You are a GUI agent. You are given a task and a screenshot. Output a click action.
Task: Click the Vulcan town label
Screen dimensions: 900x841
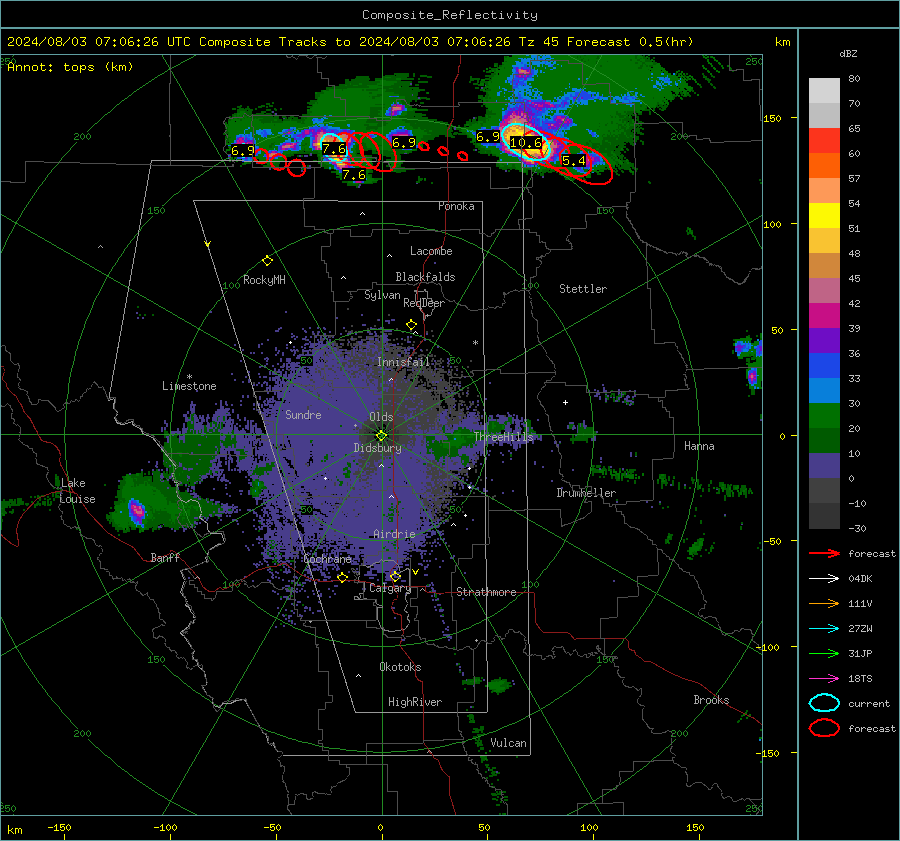[508, 743]
